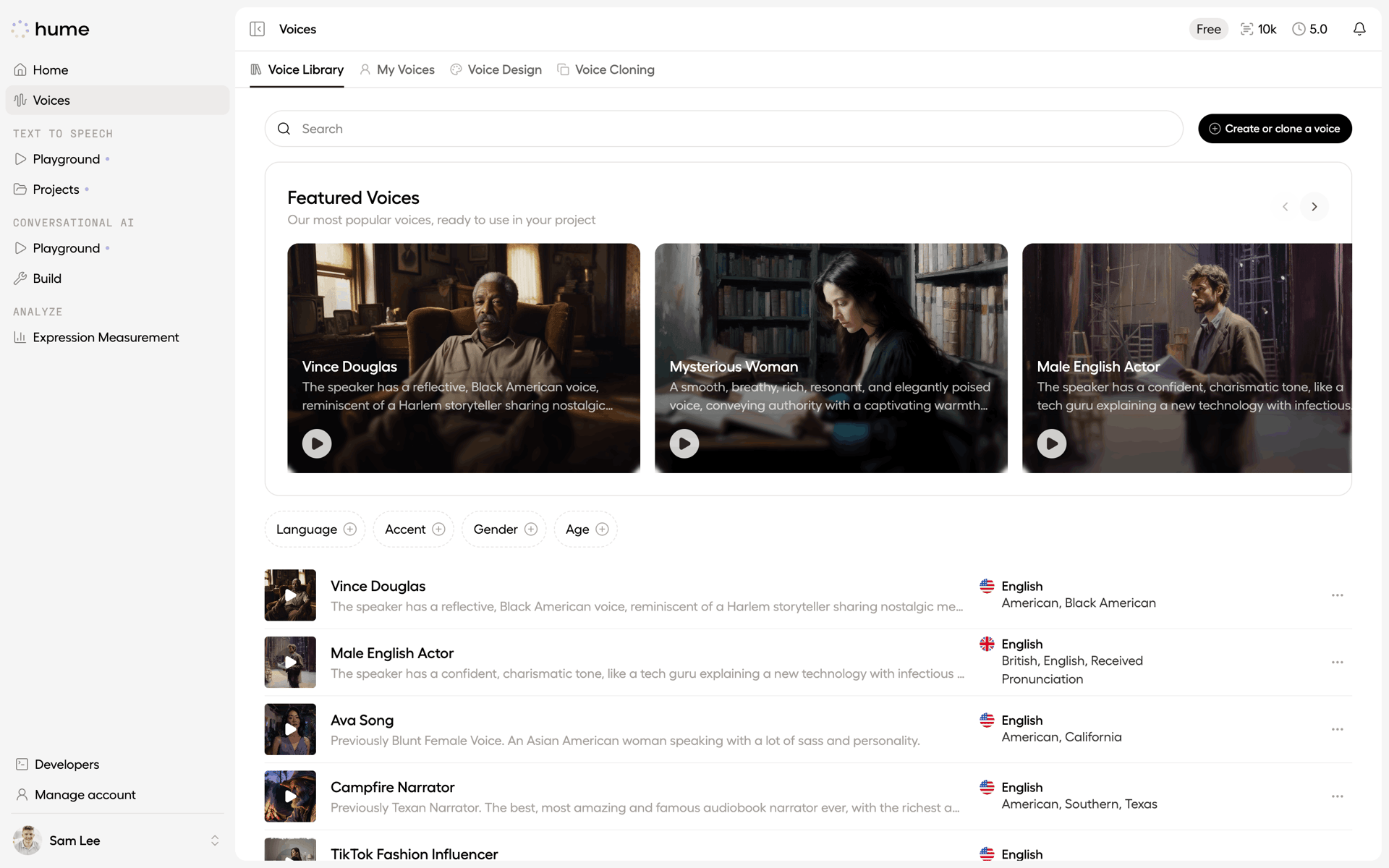The width and height of the screenshot is (1389, 868).
Task: Open the notifications bell
Action: 1359,29
